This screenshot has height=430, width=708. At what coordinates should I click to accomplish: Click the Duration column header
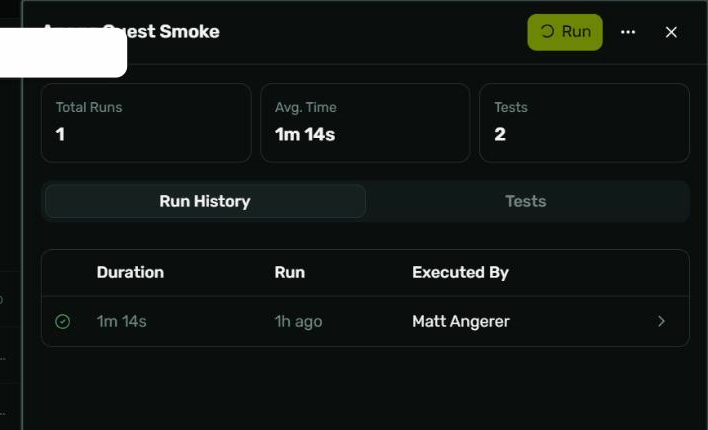tap(130, 272)
